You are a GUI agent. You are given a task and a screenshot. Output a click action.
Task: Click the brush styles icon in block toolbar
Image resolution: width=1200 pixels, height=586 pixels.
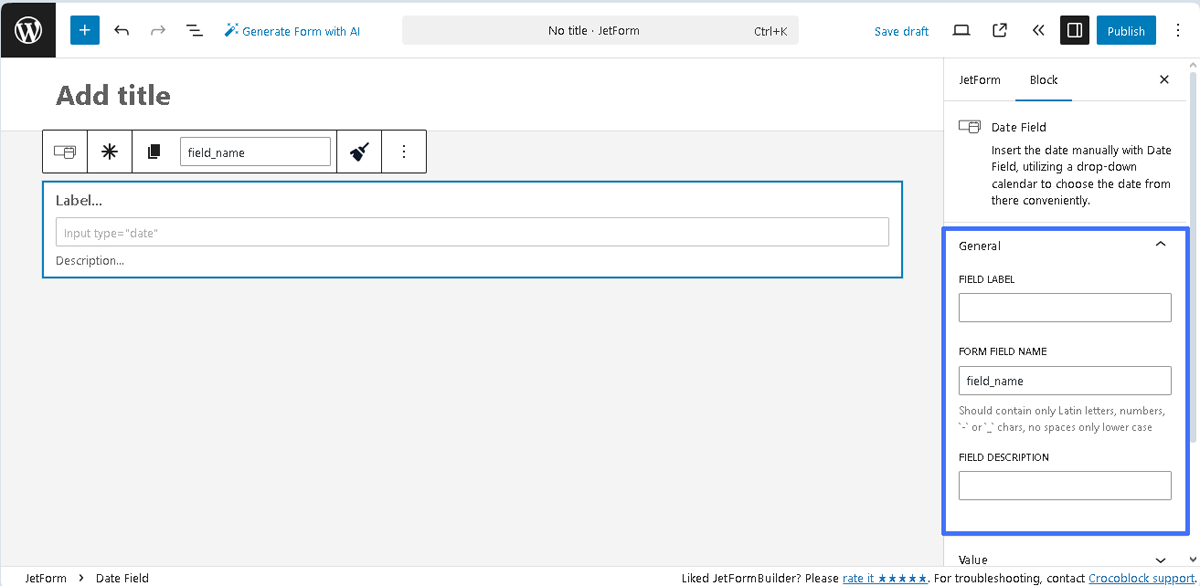tap(359, 151)
